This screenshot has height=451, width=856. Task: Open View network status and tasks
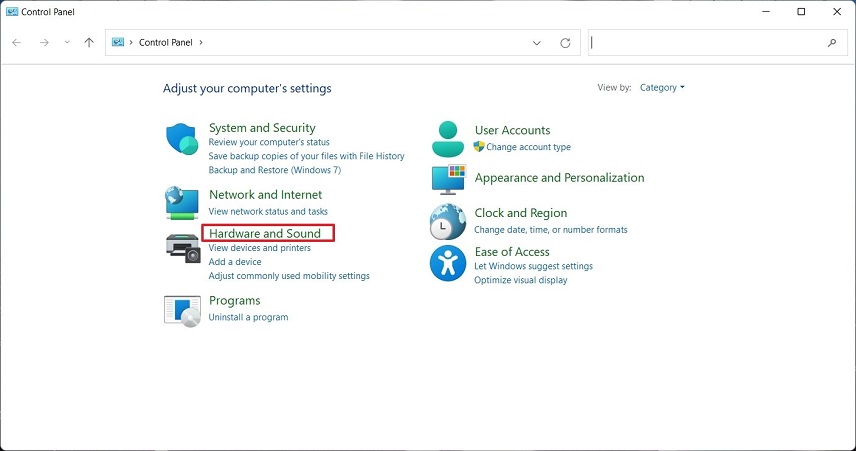(x=268, y=211)
